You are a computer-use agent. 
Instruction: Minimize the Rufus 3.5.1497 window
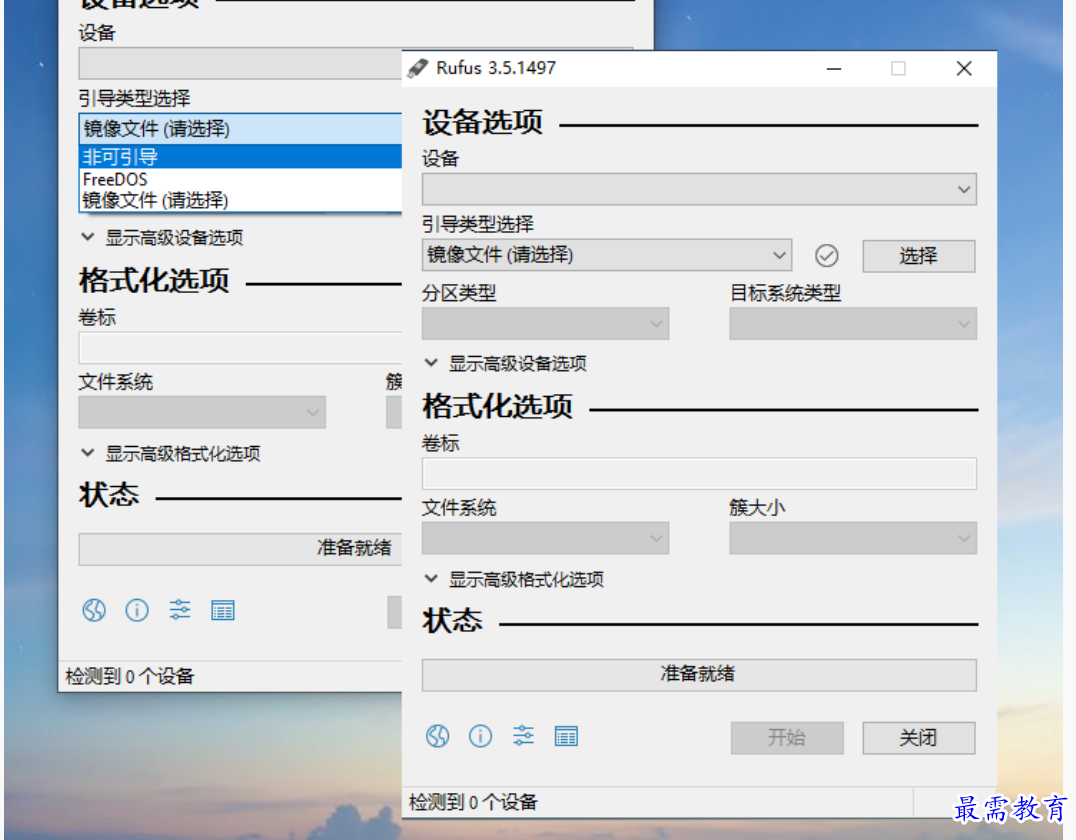click(834, 69)
